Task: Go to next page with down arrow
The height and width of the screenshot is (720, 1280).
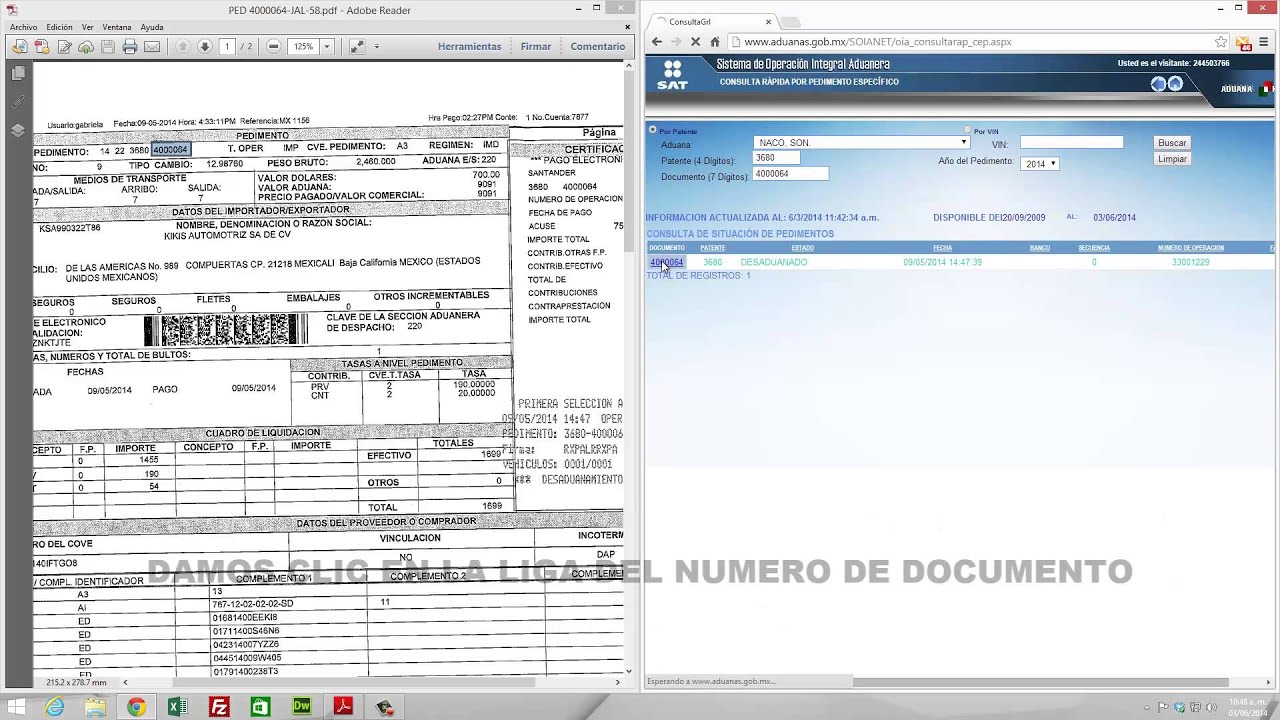Action: (204, 47)
